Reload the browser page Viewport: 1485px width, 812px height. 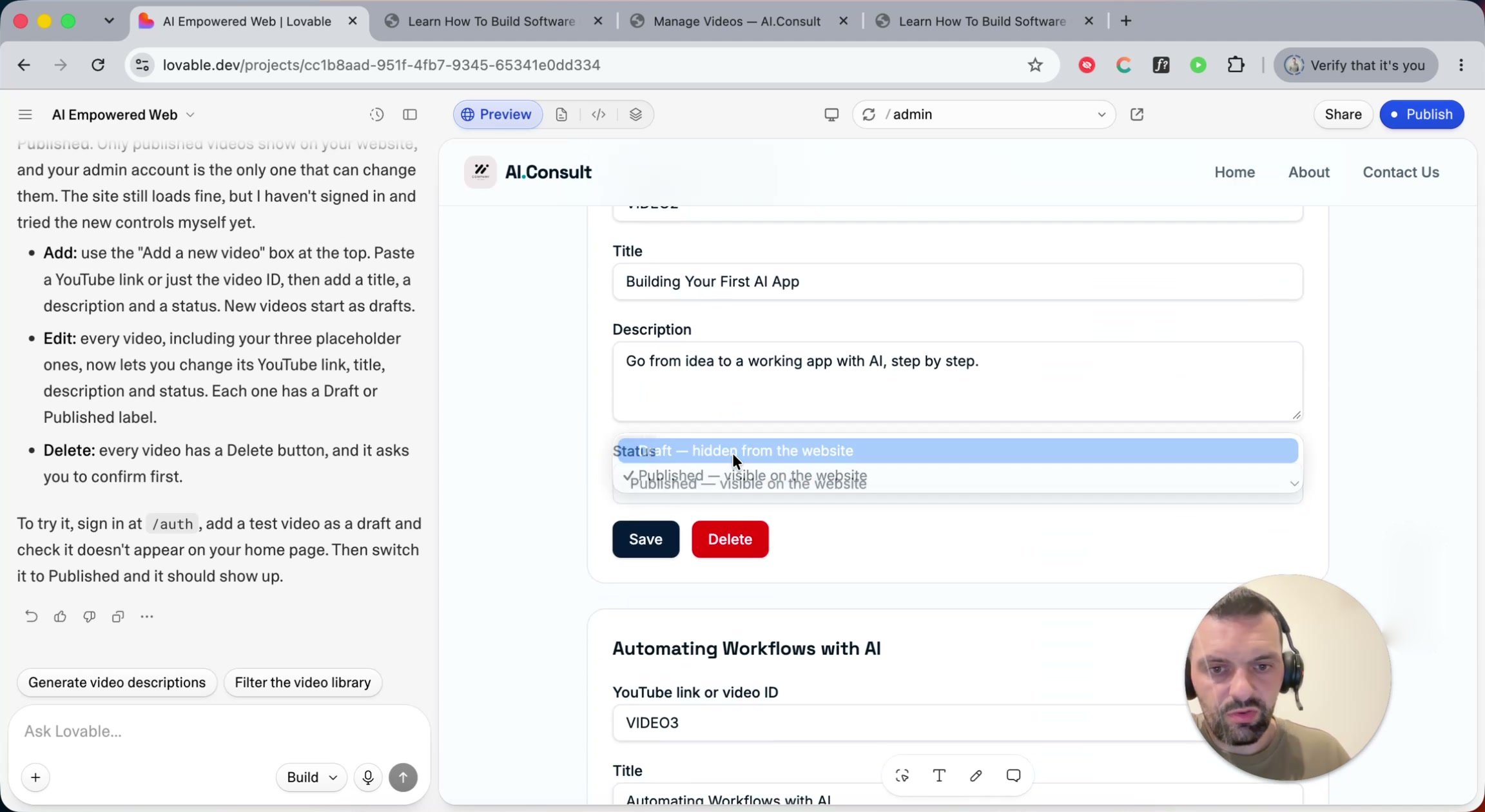pyautogui.click(x=98, y=65)
